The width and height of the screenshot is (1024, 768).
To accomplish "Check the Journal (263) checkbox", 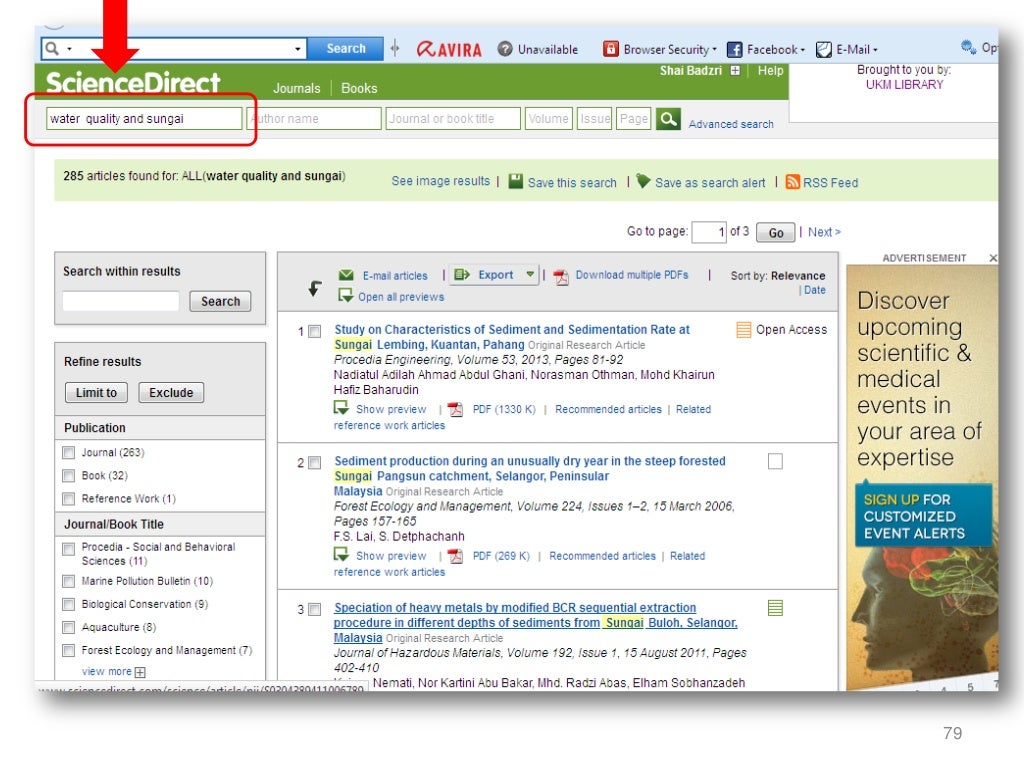I will pyautogui.click(x=69, y=453).
